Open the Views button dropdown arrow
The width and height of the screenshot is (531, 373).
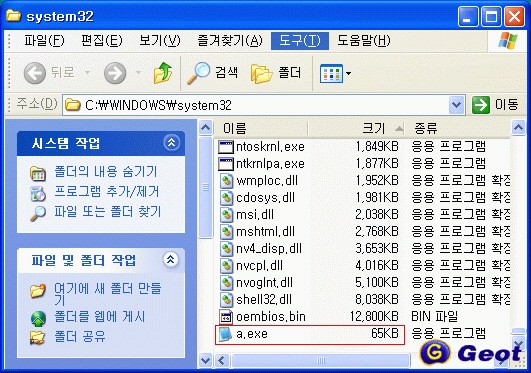pos(348,73)
